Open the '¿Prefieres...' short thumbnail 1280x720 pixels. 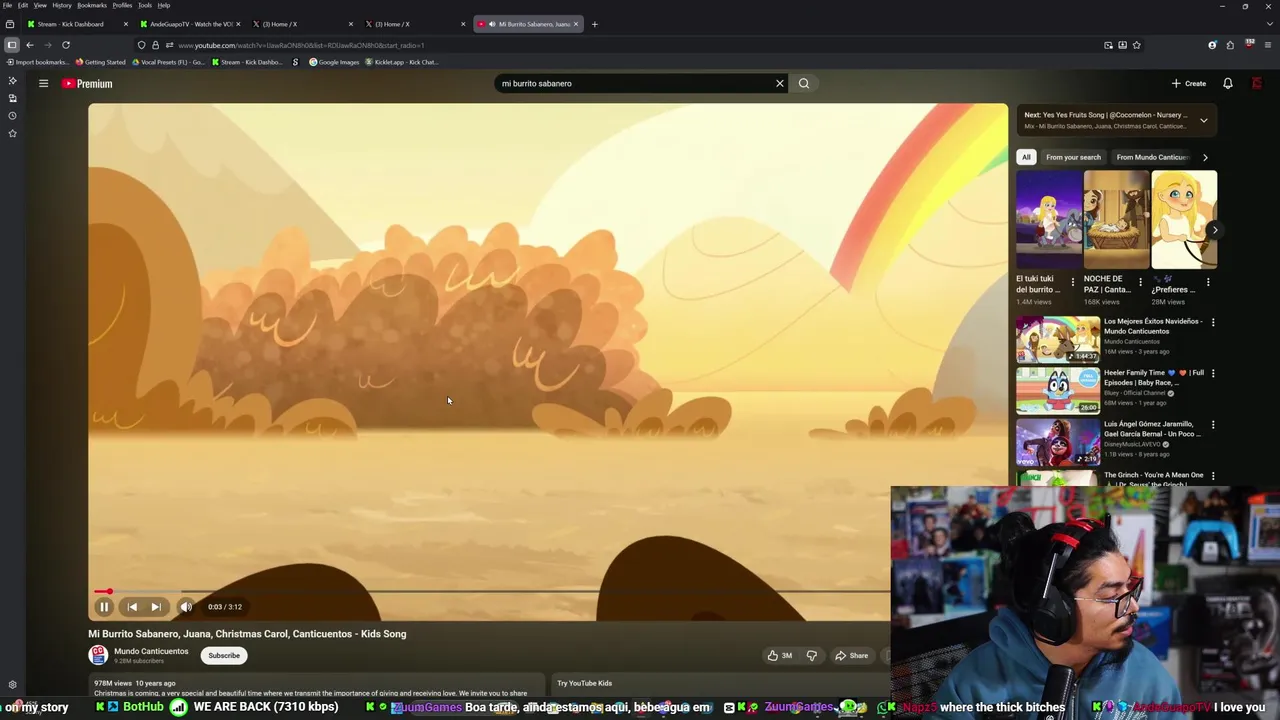click(x=1184, y=220)
